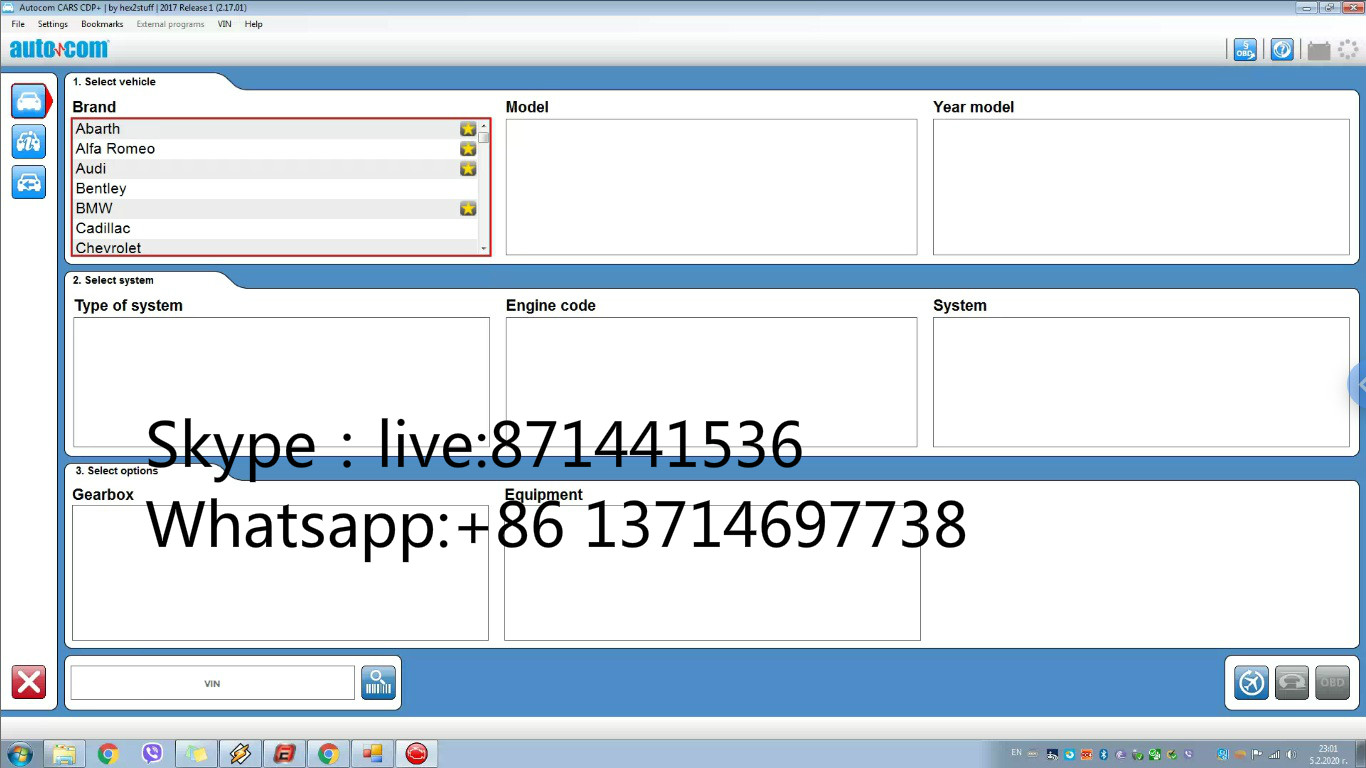The width and height of the screenshot is (1366, 768).
Task: Toggle the favorite star for Abarth
Action: pos(468,129)
